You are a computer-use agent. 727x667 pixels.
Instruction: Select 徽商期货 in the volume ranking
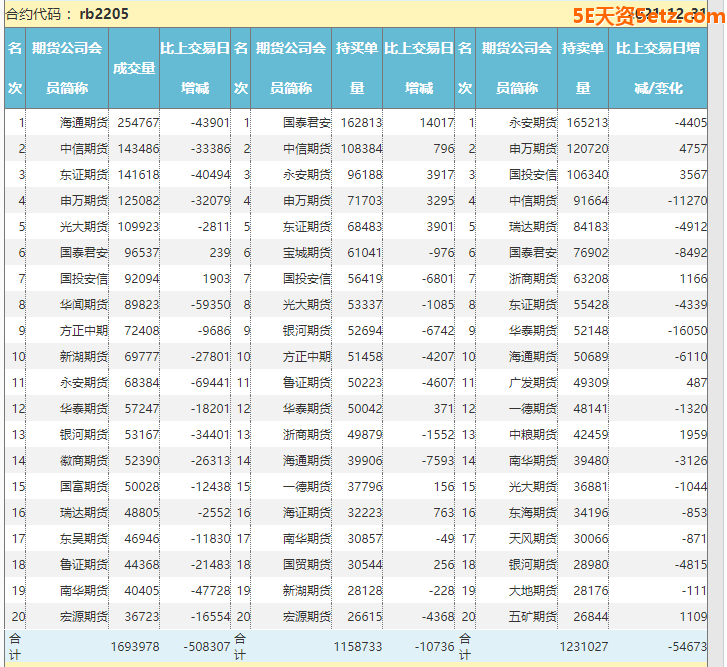tap(81, 460)
